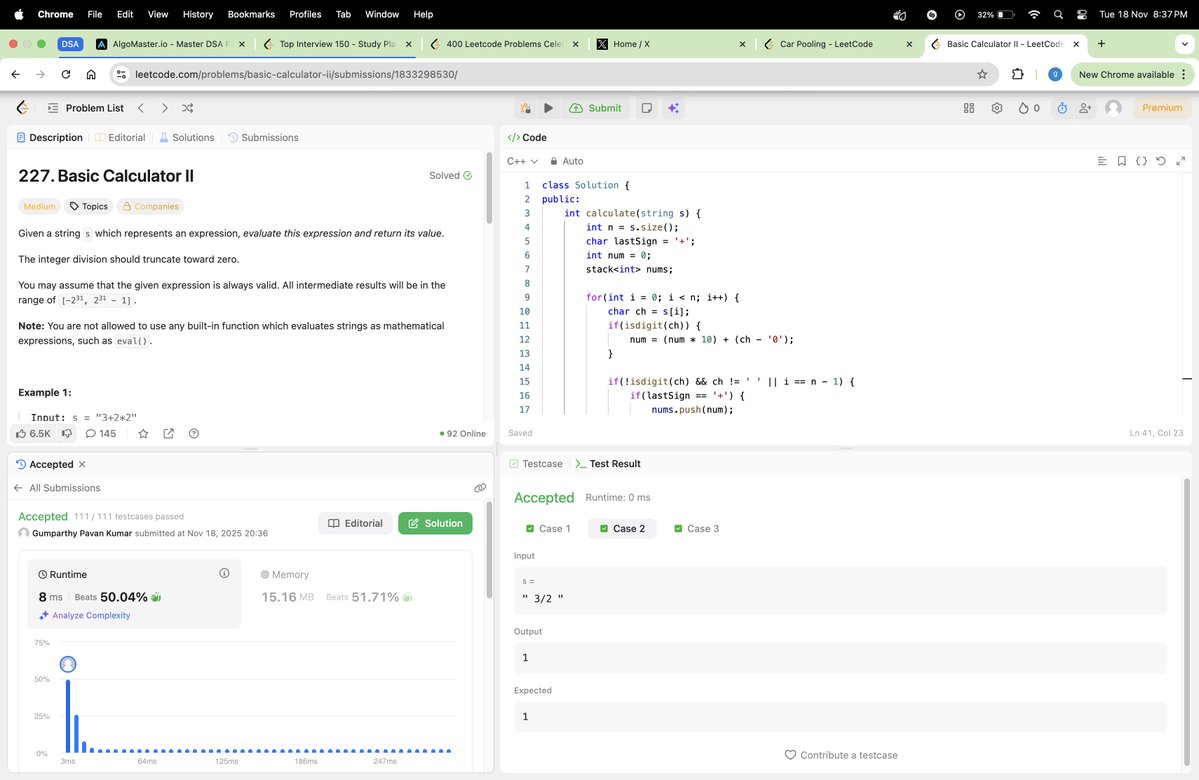Switch to the Solutions tab

(187, 138)
